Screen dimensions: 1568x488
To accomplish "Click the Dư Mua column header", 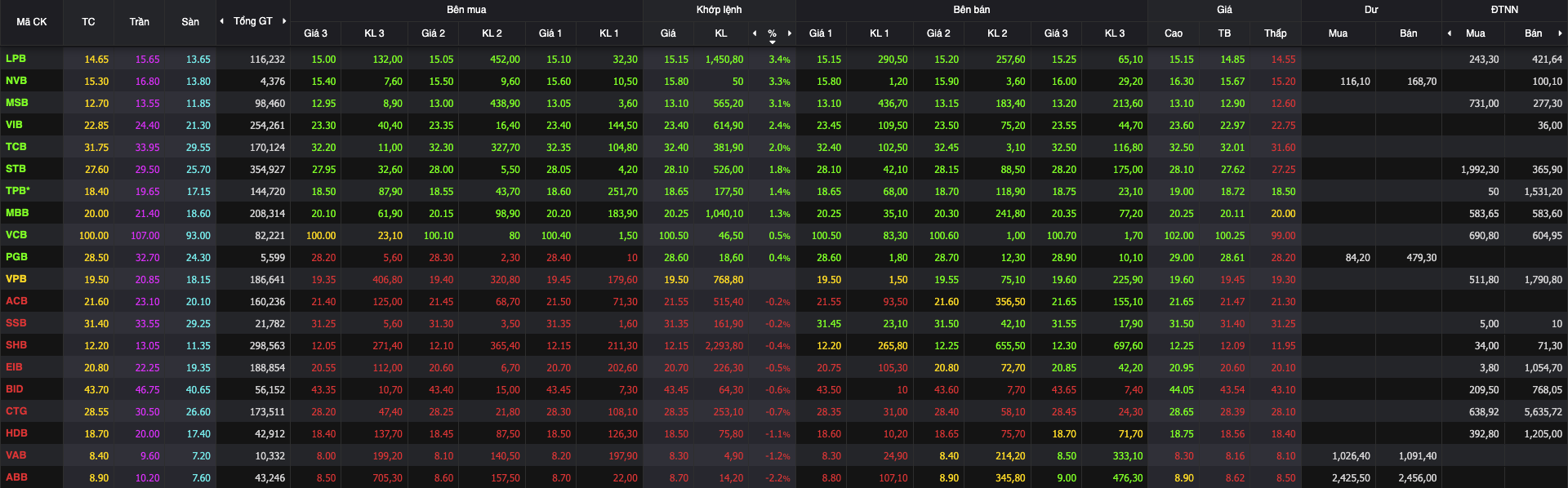I will [1338, 33].
